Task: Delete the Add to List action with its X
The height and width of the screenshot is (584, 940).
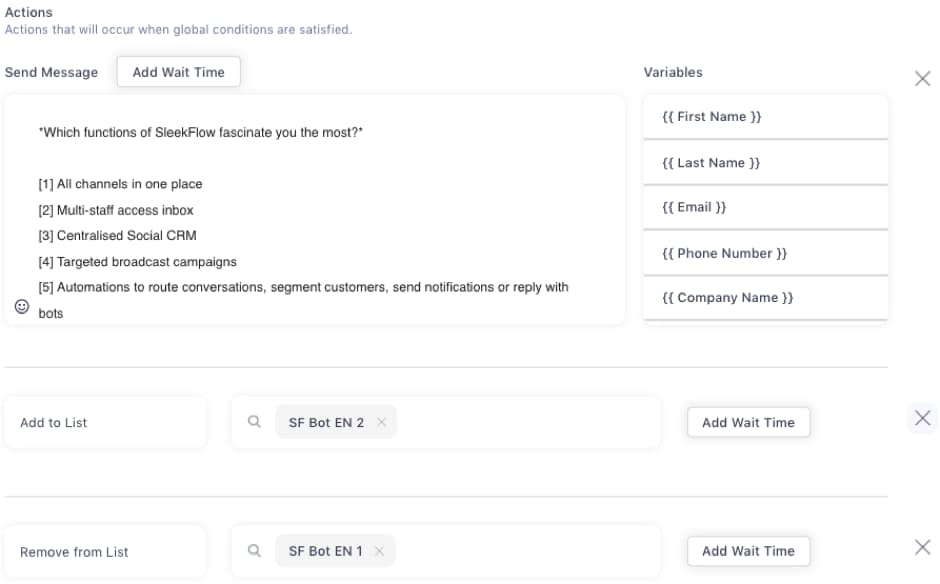Action: point(922,419)
